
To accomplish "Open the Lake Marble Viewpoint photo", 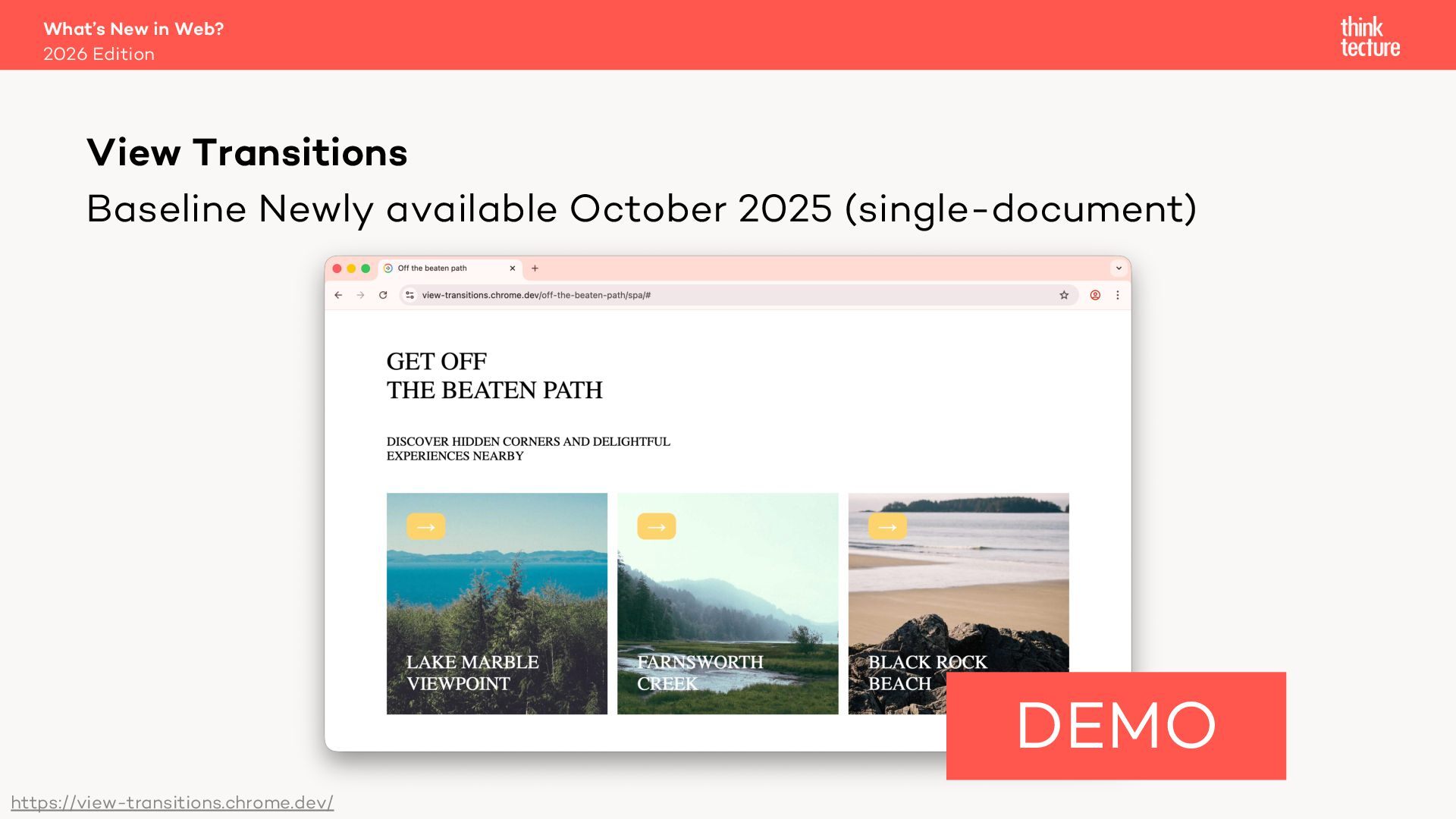I will 497,604.
